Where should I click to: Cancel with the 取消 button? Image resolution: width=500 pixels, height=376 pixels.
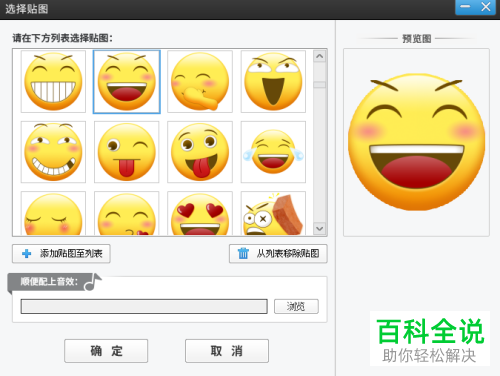[x=227, y=351]
